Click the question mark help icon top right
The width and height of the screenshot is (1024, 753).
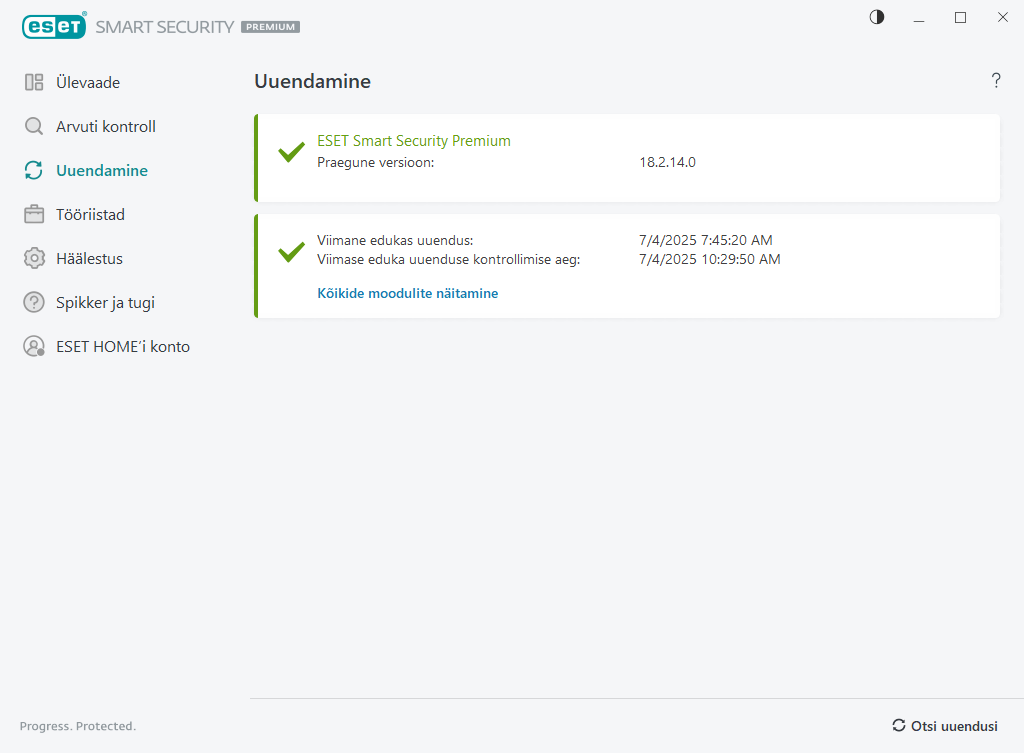(x=996, y=81)
